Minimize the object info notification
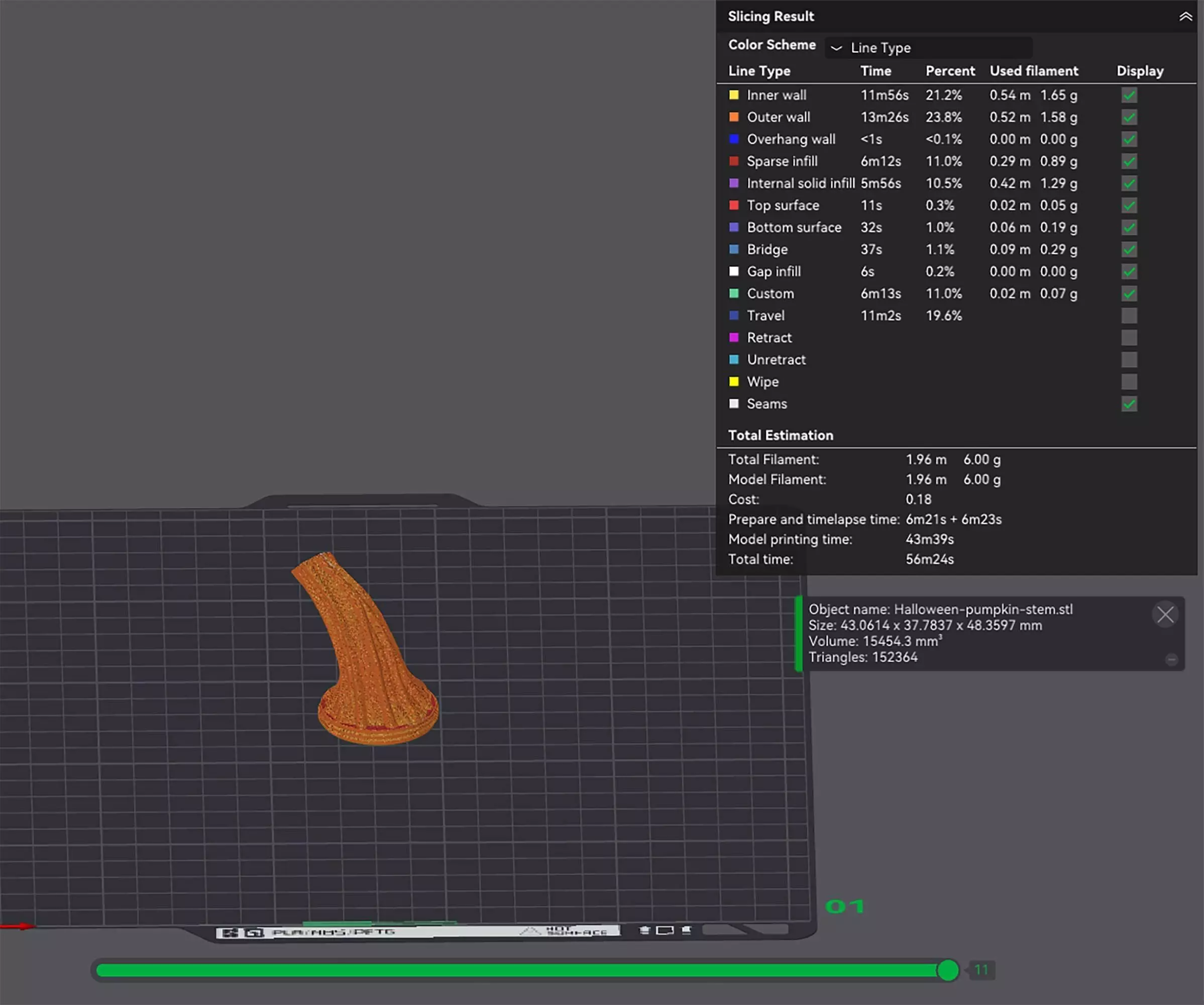This screenshot has width=1204, height=1005. (1171, 660)
